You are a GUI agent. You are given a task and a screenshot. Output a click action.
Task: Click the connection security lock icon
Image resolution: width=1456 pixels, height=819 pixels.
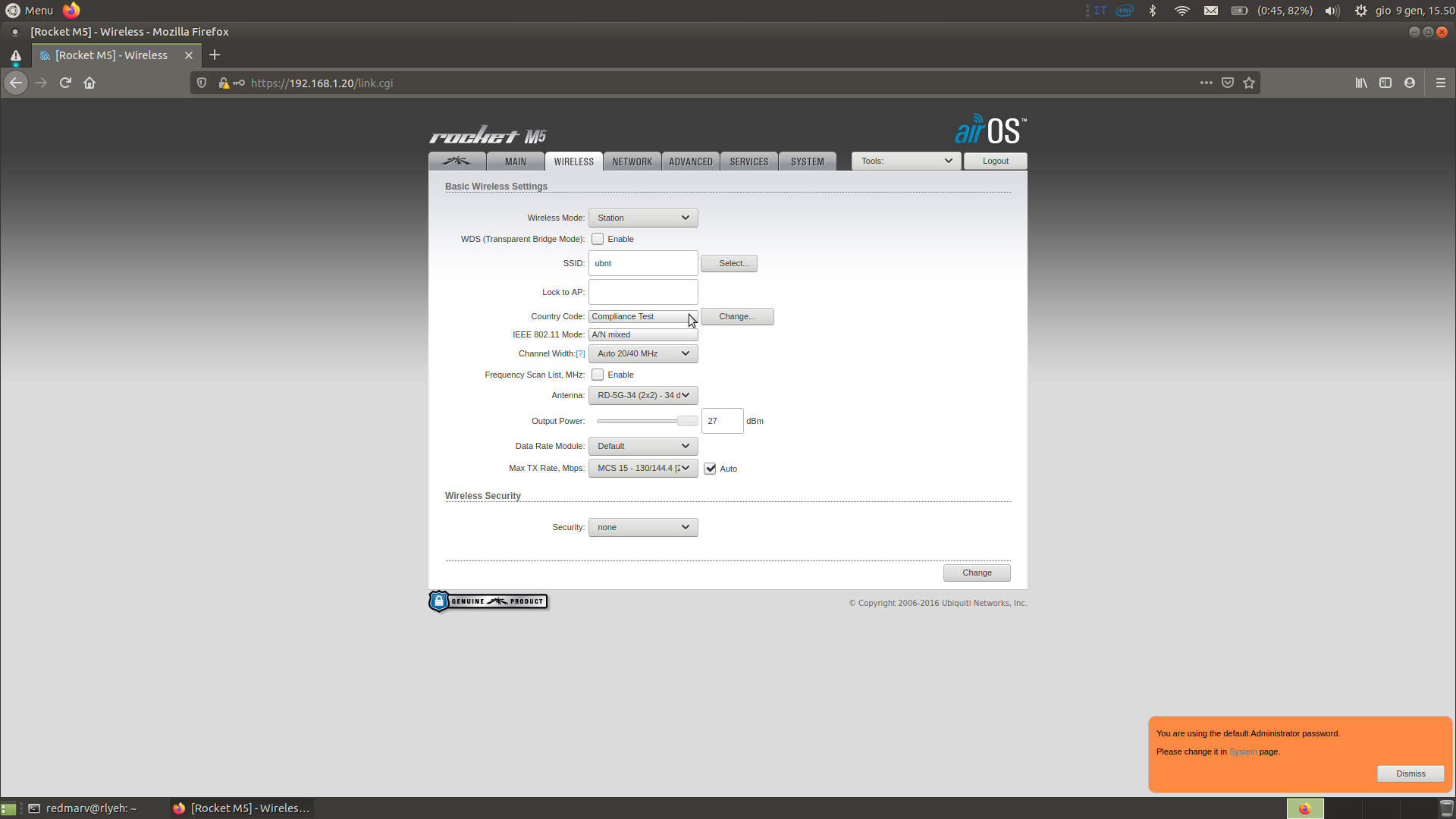(224, 83)
